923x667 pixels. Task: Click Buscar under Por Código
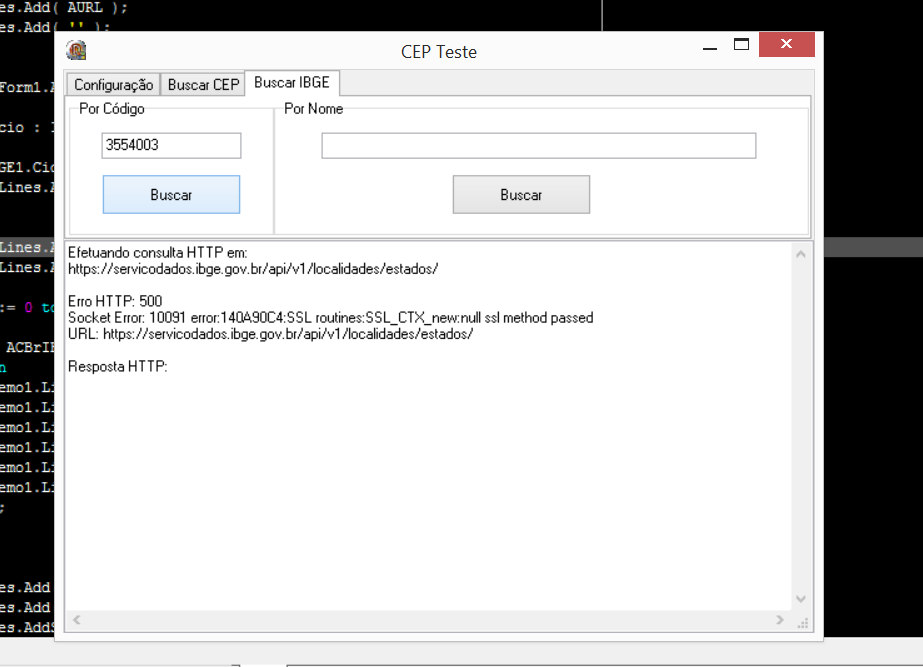click(171, 194)
